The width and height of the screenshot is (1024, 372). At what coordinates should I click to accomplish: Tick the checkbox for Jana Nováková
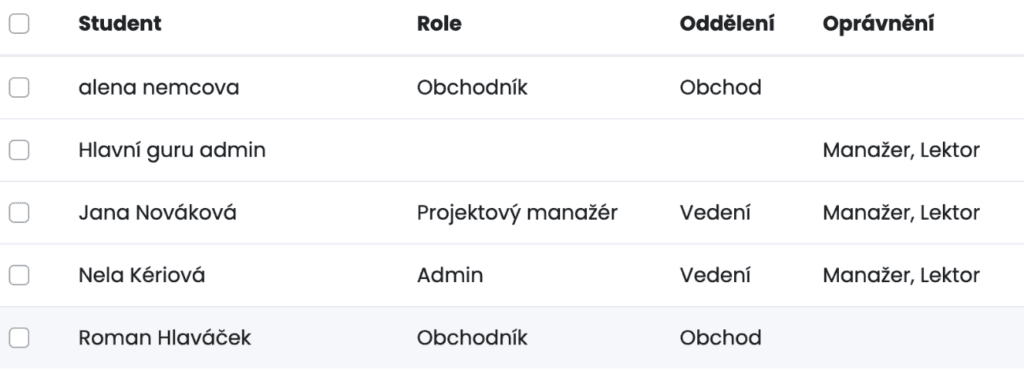[x=19, y=213]
